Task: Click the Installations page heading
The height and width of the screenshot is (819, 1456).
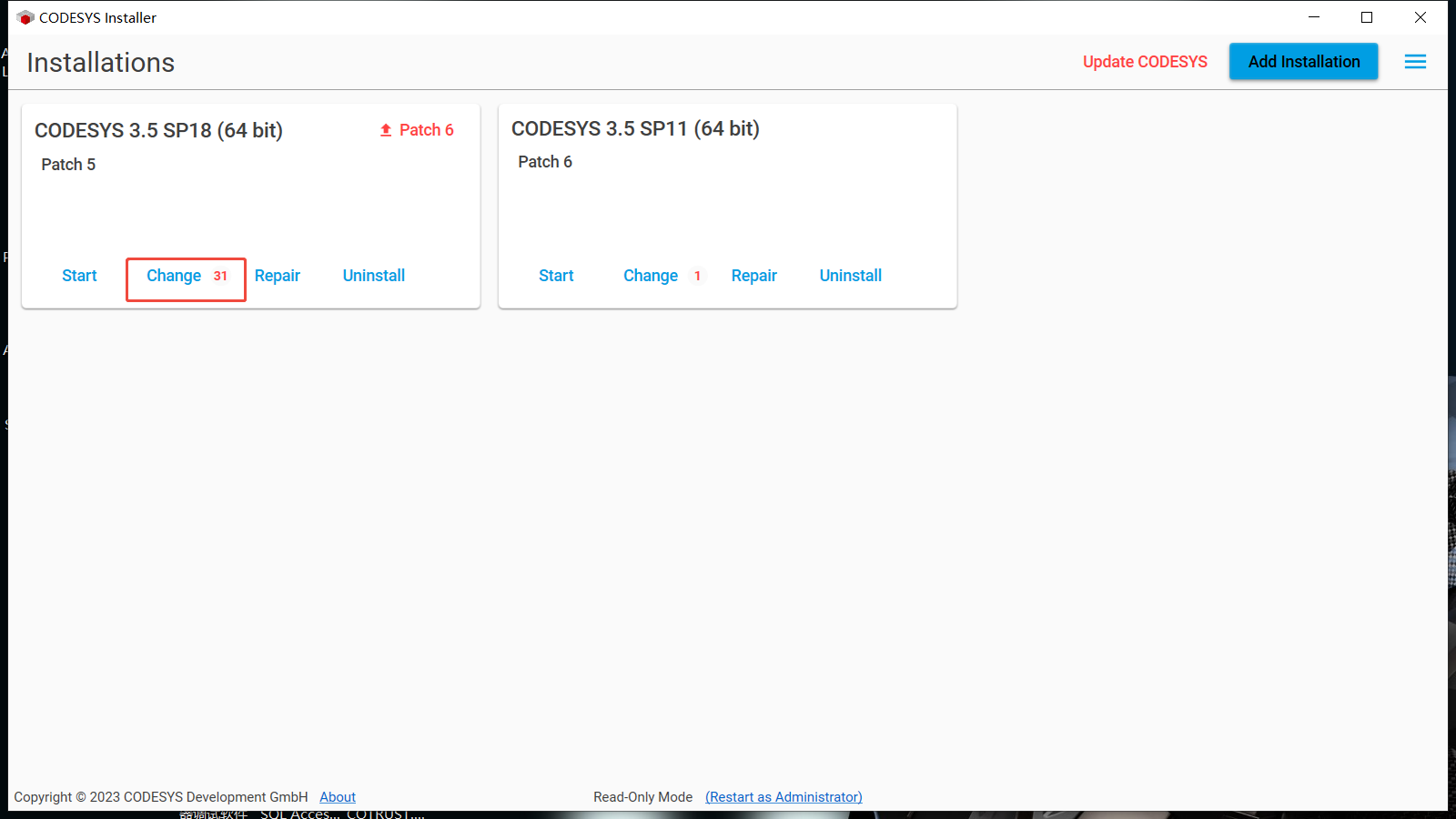Action: click(x=101, y=63)
